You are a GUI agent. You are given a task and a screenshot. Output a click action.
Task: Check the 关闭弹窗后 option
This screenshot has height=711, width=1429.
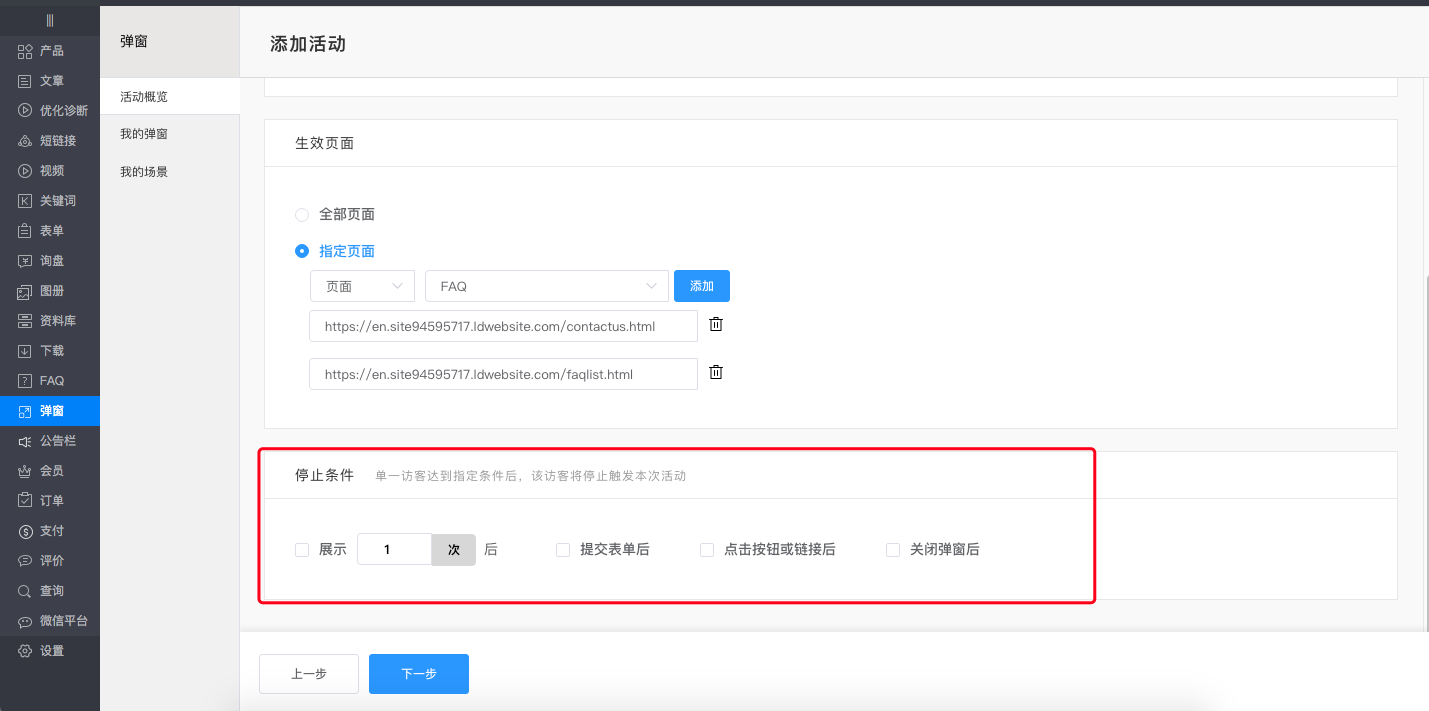click(x=892, y=549)
